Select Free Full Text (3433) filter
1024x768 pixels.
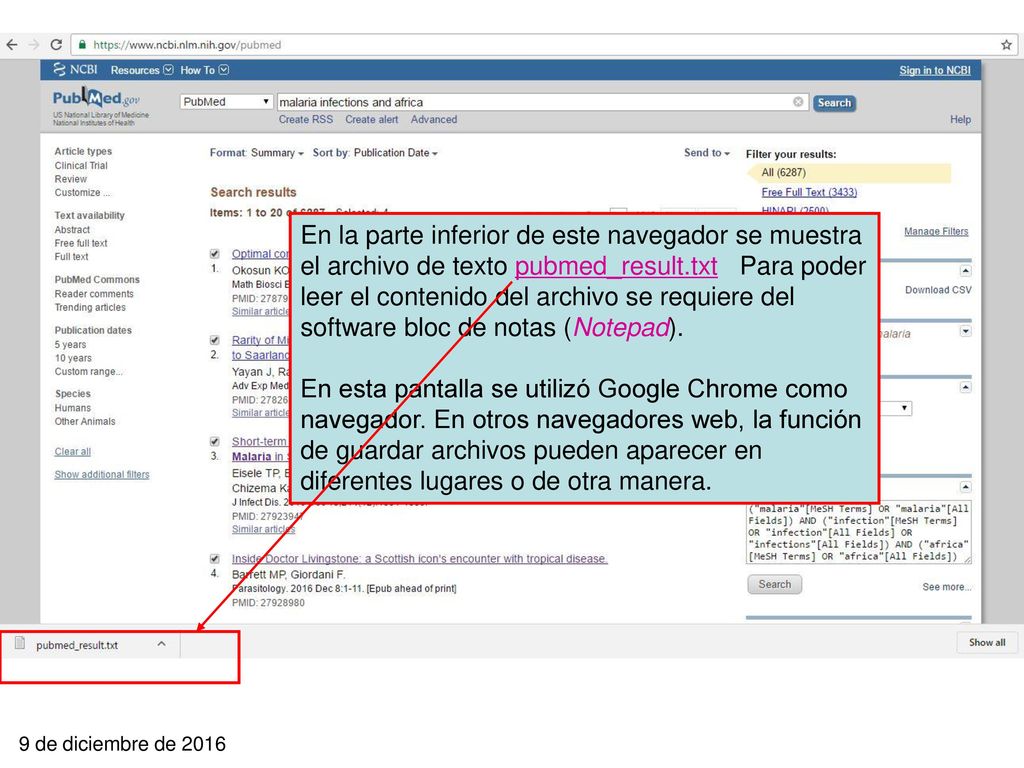[809, 192]
